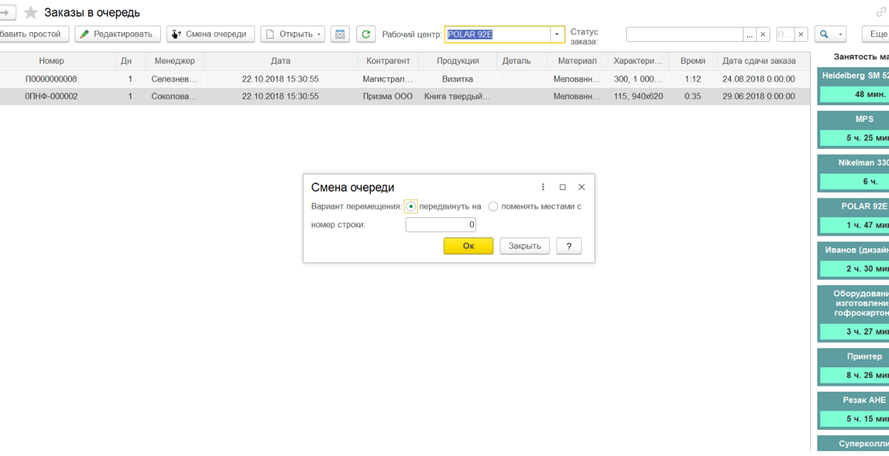This screenshot has height=456, width=889.
Task: Click the magnifier search icon button
Action: click(825, 34)
